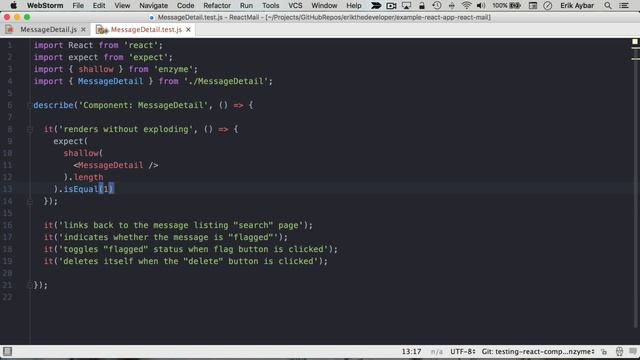This screenshot has height=360, width=640.
Task: Click the unlocked padlock menu bar icon
Action: click(x=422, y=6)
